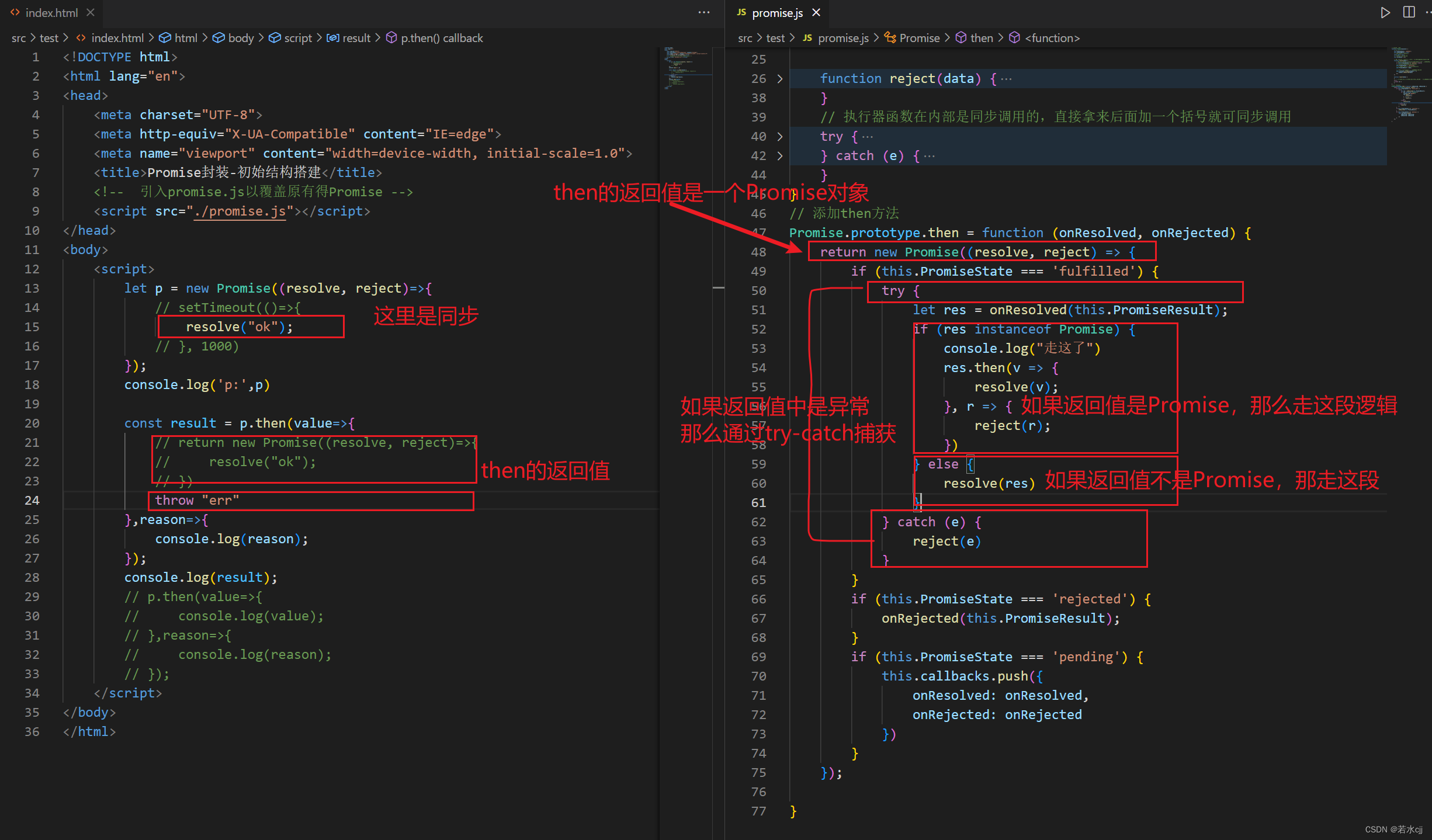Open the left editor's more actions menu
Screen dimensions: 1432x840
point(704,12)
